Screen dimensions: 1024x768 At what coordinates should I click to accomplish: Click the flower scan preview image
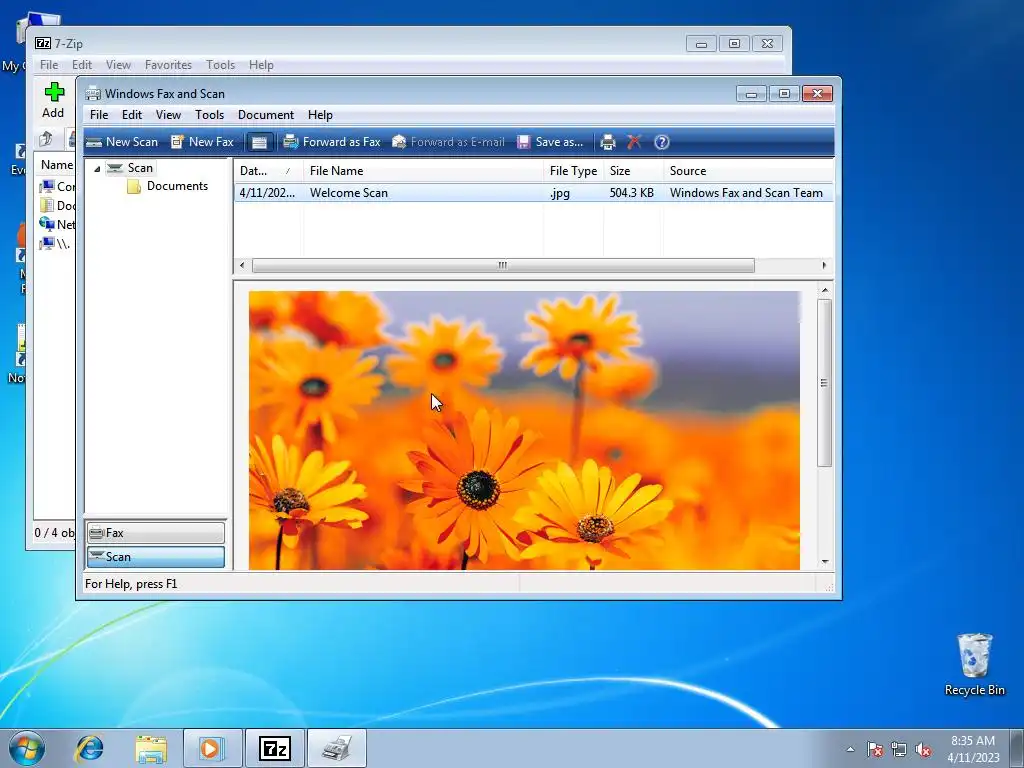[x=524, y=430]
